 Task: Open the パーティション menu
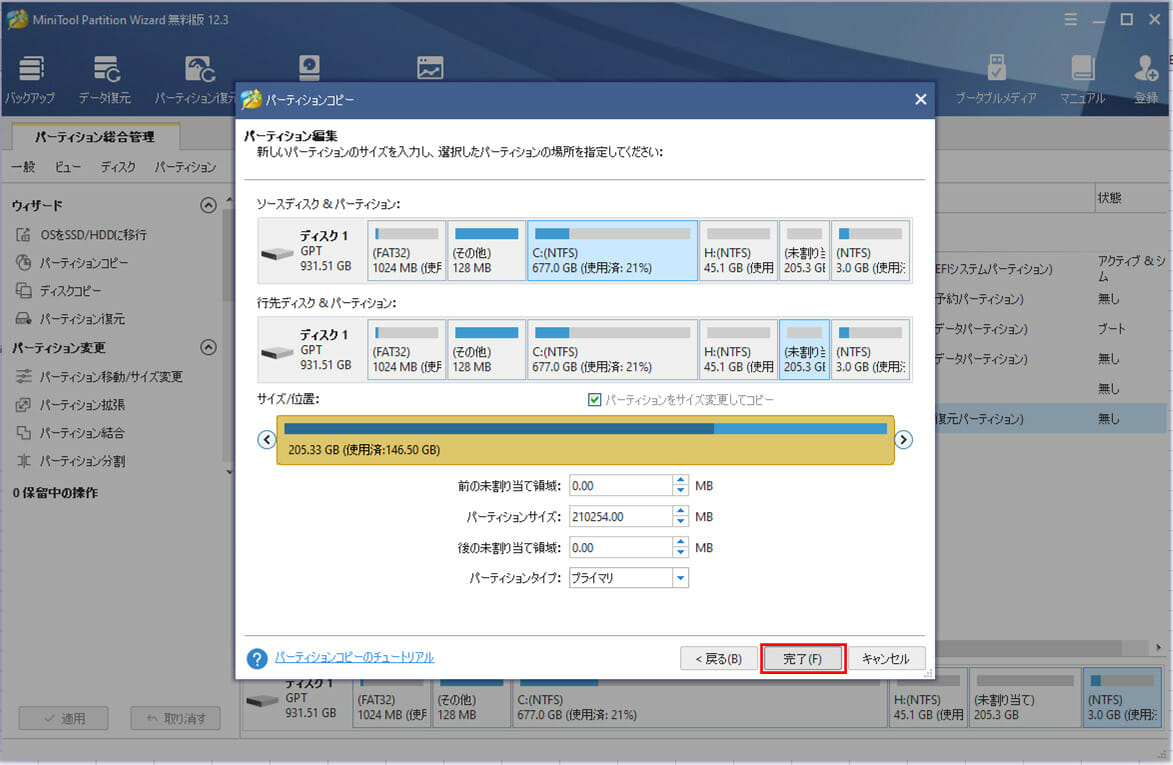tap(186, 167)
